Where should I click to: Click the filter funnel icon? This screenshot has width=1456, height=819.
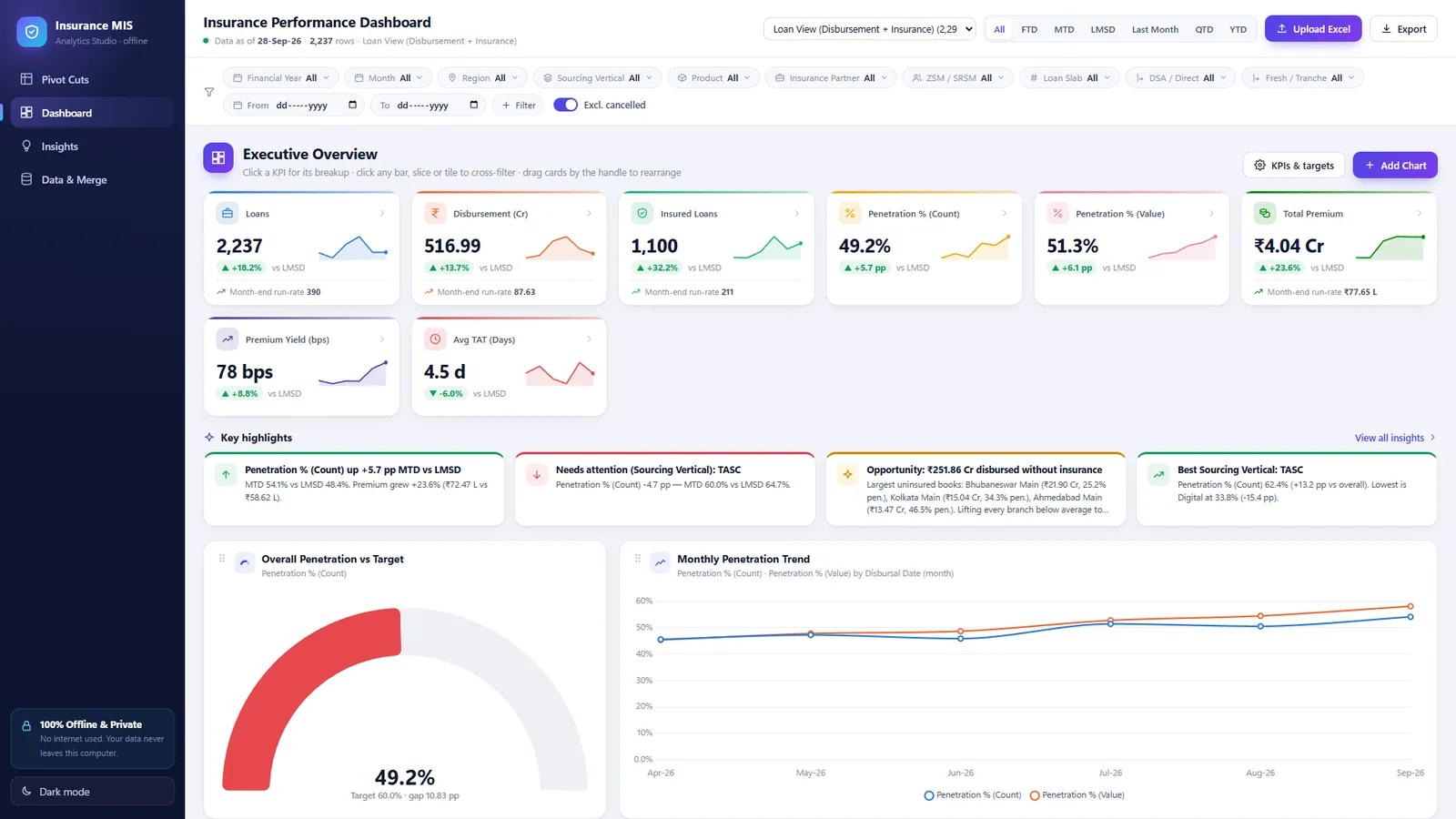tap(209, 92)
